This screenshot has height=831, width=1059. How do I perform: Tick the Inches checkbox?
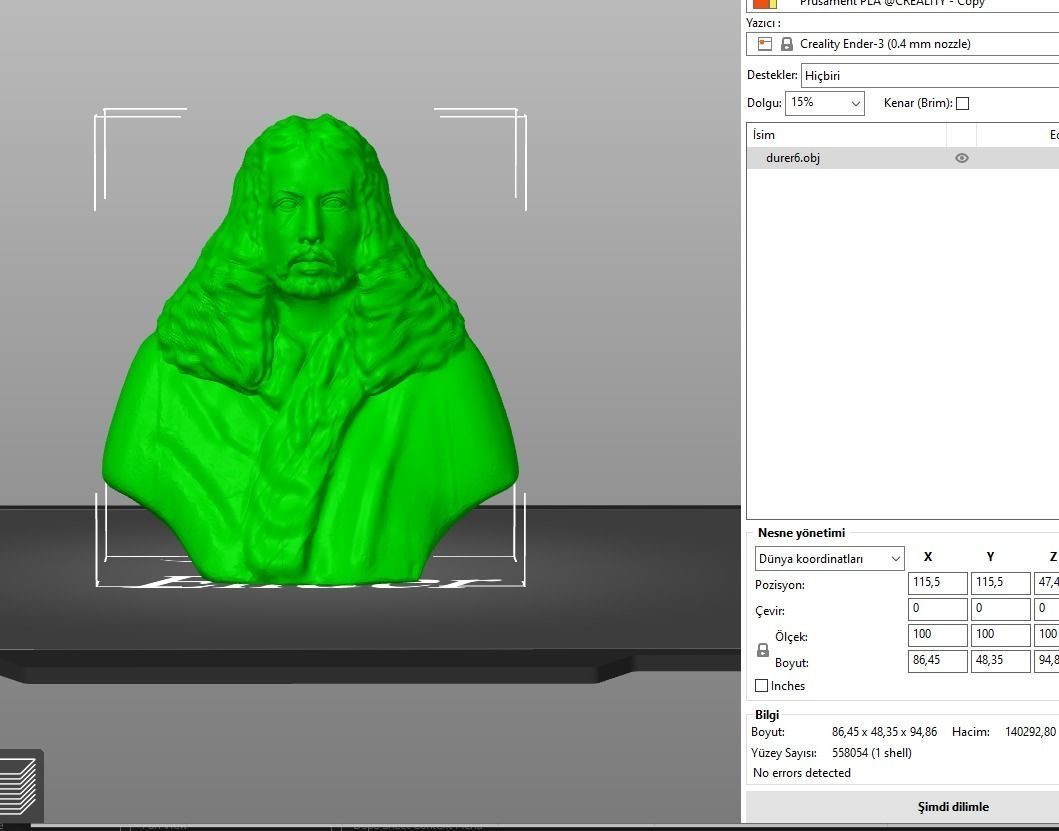click(x=761, y=685)
